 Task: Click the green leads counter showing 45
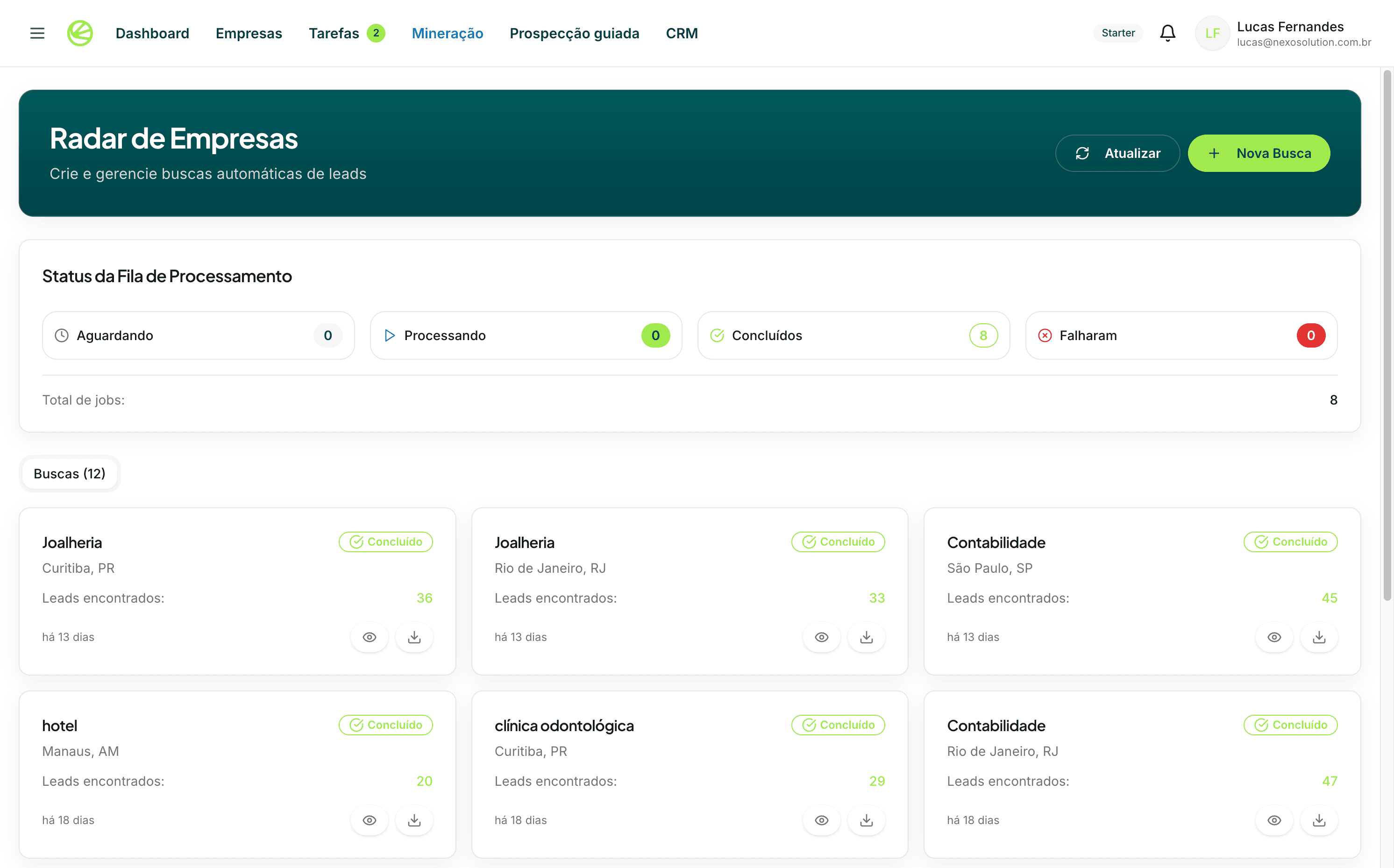[1329, 598]
